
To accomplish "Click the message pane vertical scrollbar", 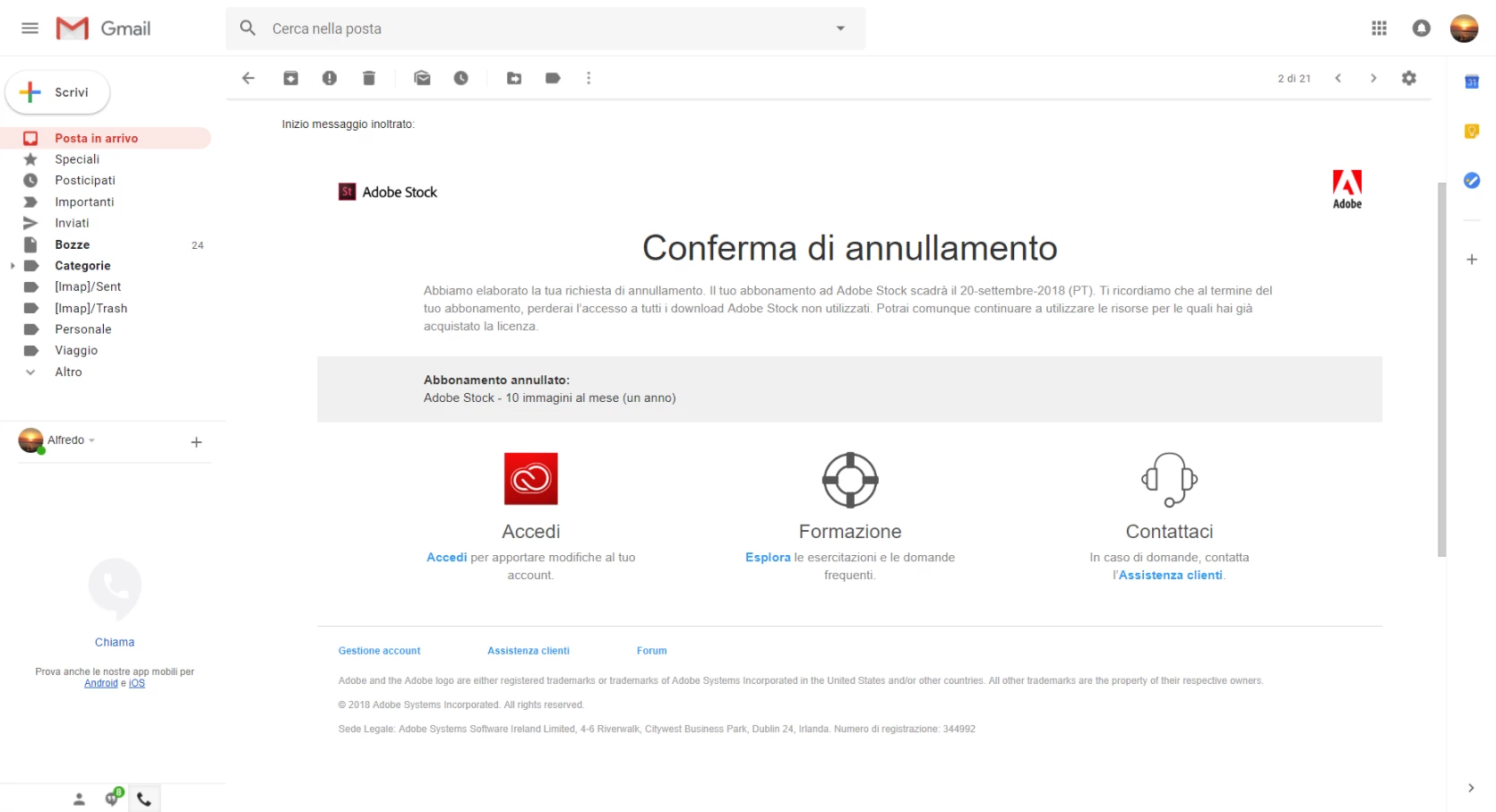I will [x=1441, y=369].
